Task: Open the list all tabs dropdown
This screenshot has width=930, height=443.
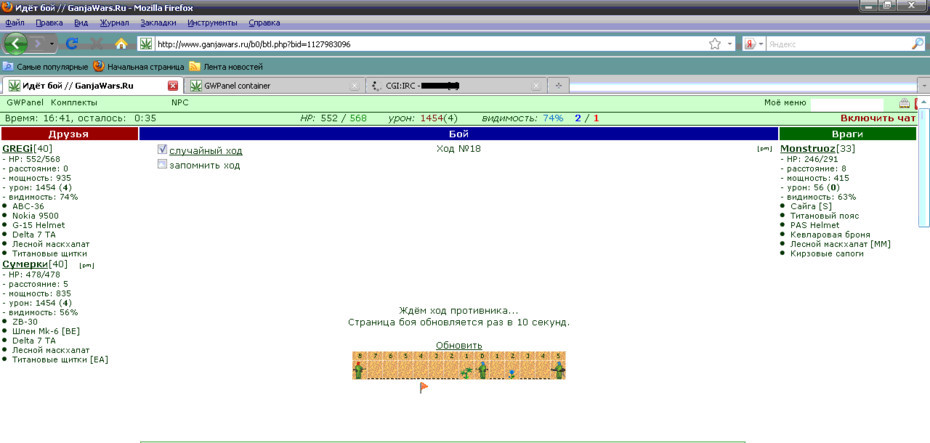Action: click(923, 86)
